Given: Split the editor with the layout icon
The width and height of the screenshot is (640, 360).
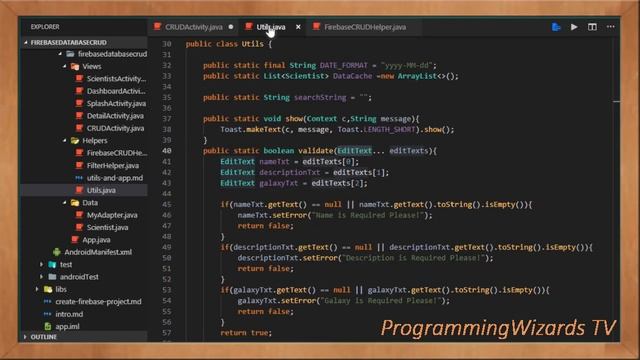Looking at the screenshot, I should point(592,27).
